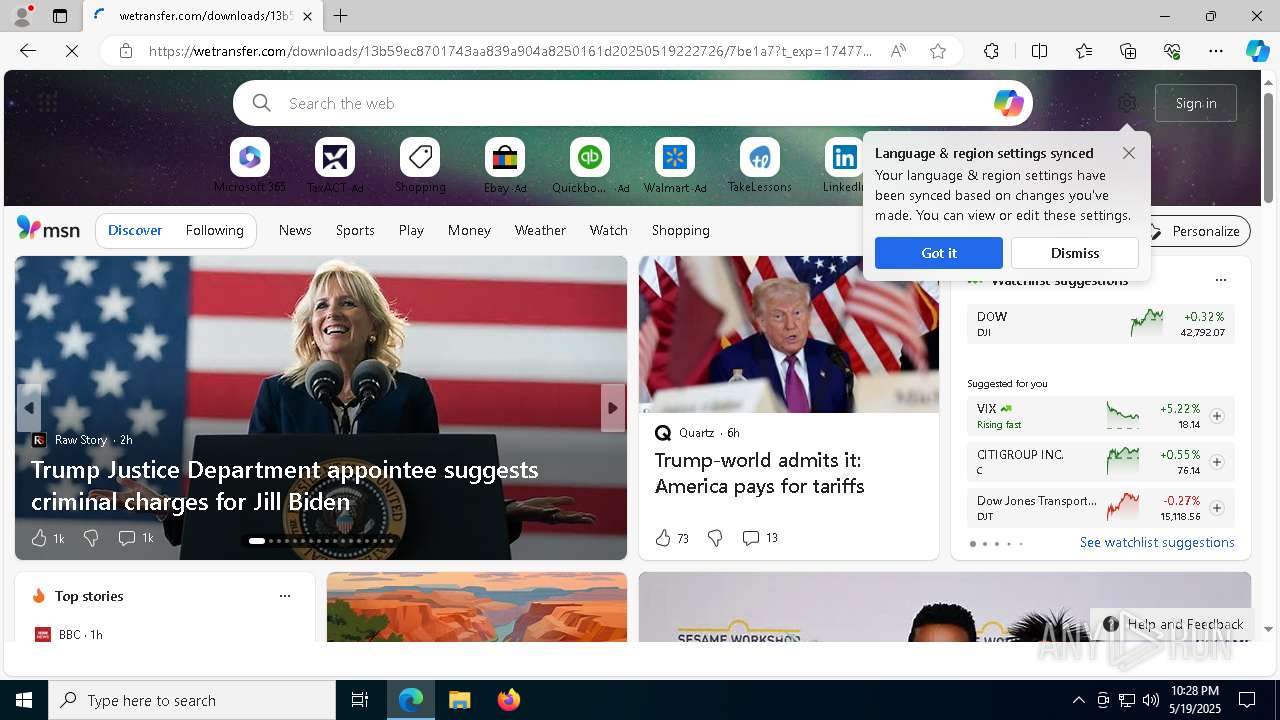Open See watchlist suggestions link
Viewport: 1280px width, 720px height.
pos(1157,542)
